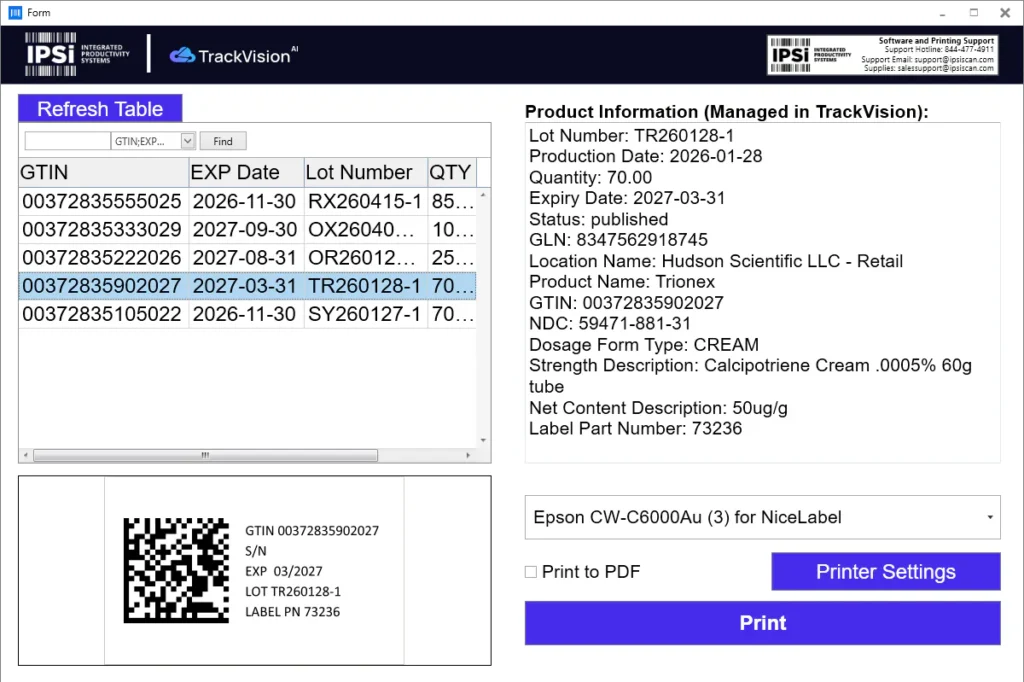Click lot number SY260127-1 cell
1024x682 pixels.
click(x=365, y=314)
